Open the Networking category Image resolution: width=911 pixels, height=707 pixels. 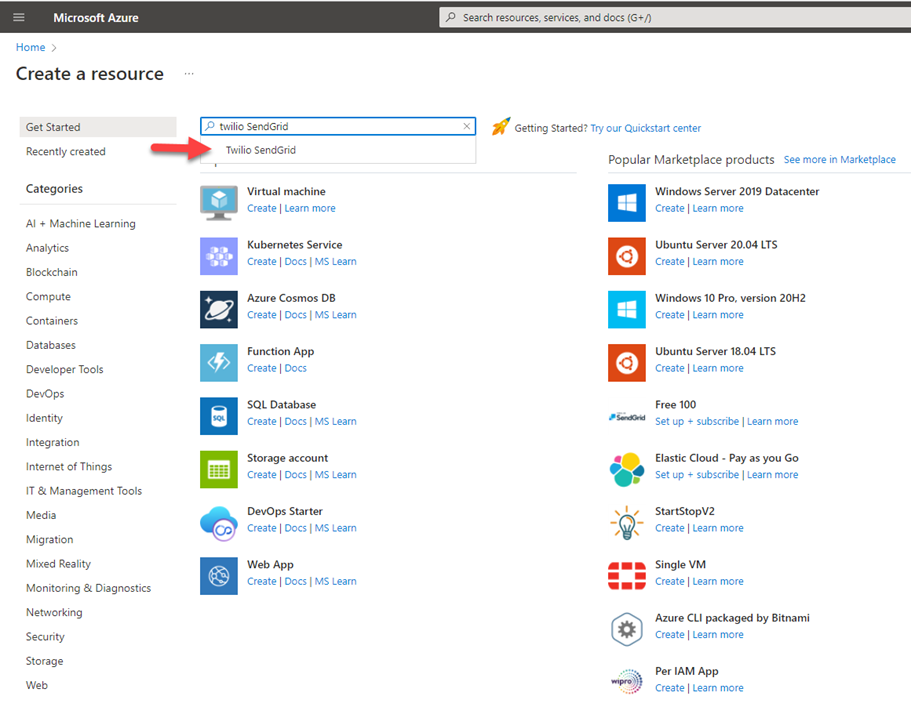tap(54, 613)
